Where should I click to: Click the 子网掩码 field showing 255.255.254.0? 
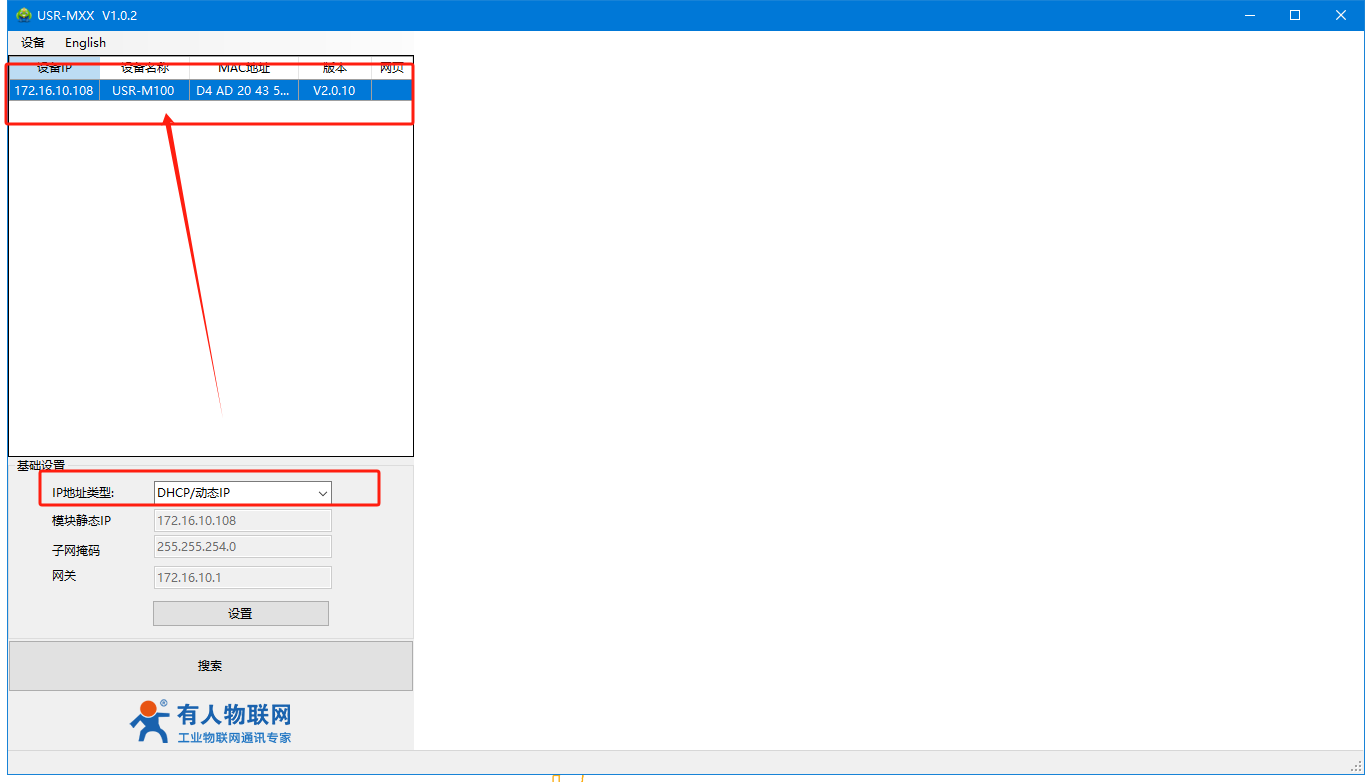pos(242,546)
